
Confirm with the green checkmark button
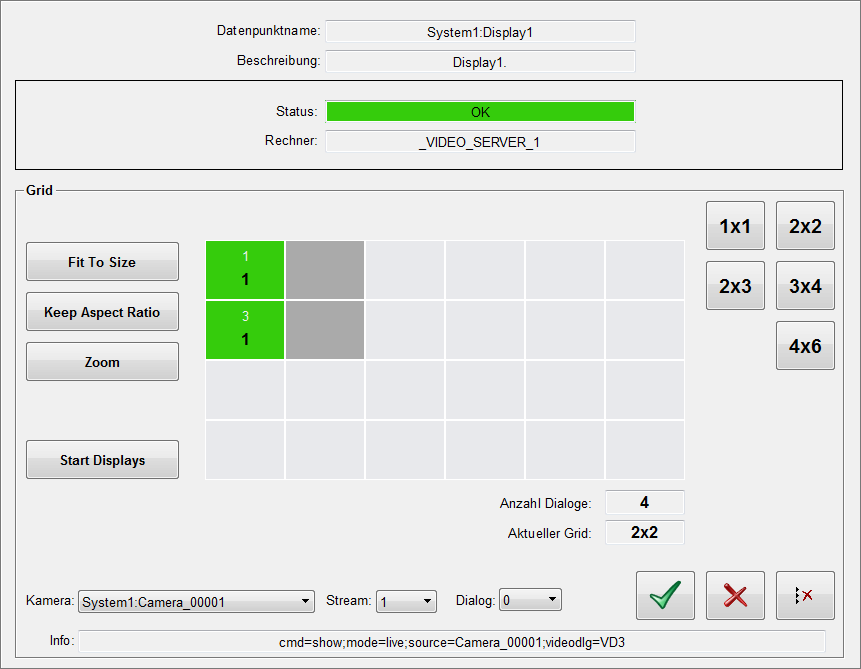pos(665,595)
